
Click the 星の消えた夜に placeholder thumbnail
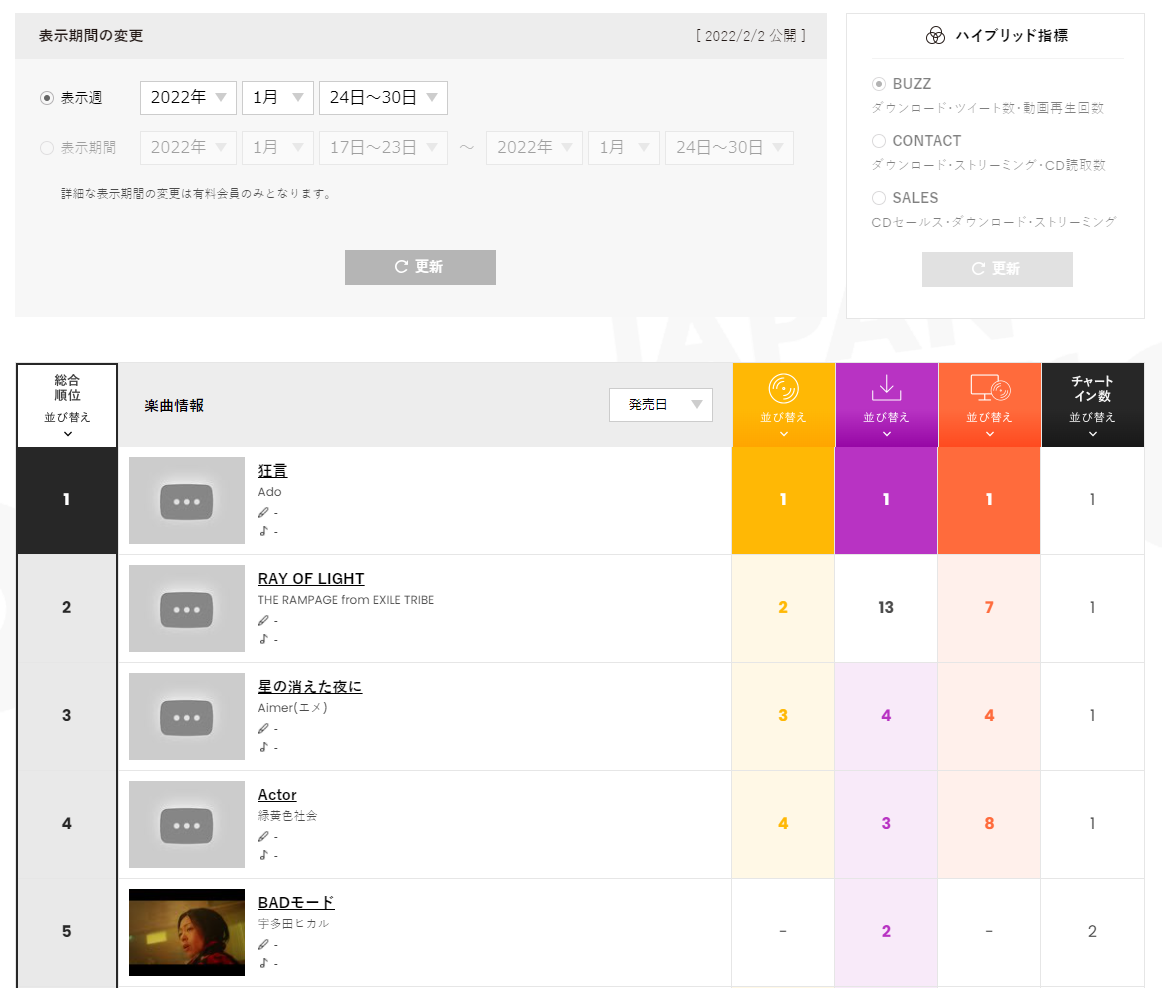click(187, 717)
